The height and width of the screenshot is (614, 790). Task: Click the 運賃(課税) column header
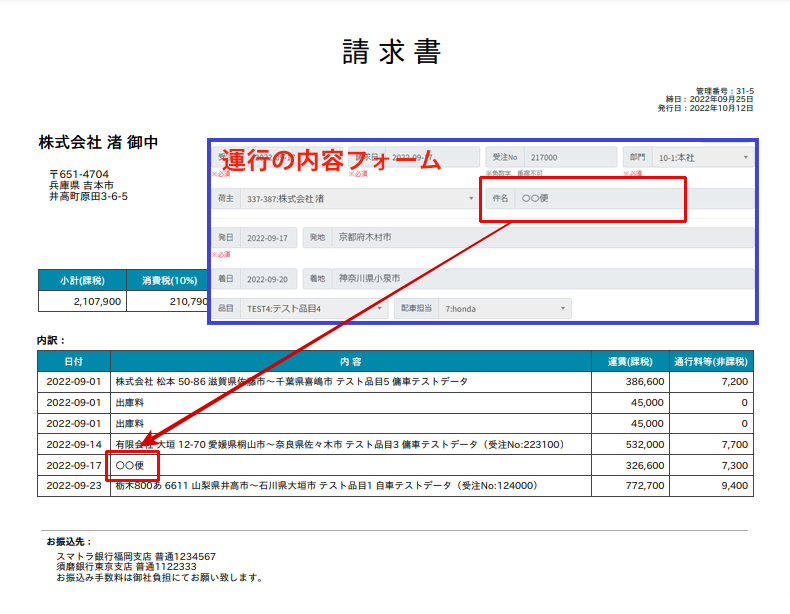coord(630,361)
